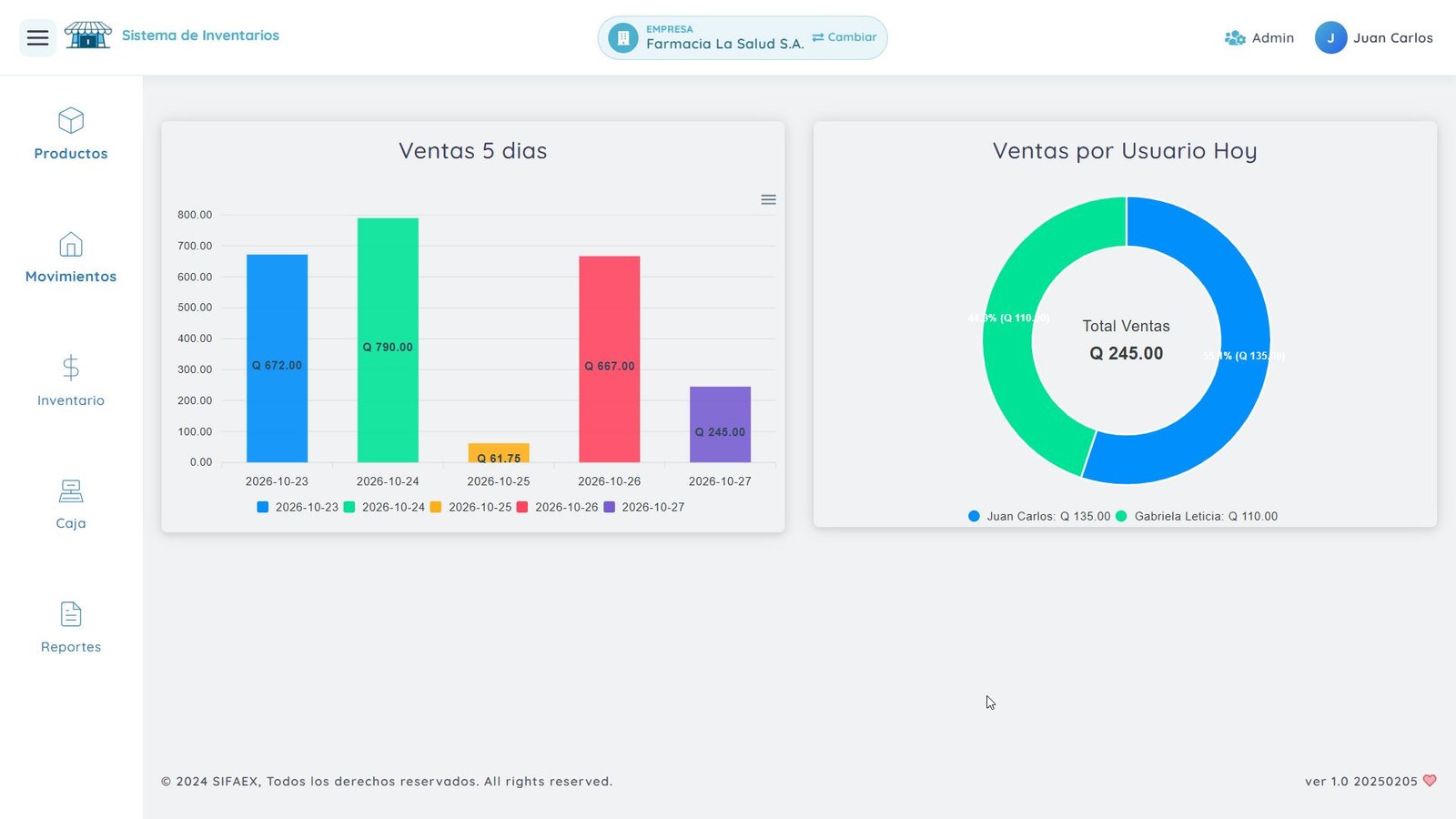The height and width of the screenshot is (819, 1456).
Task: Click the blue Q 672.00 bar
Action: (x=277, y=359)
